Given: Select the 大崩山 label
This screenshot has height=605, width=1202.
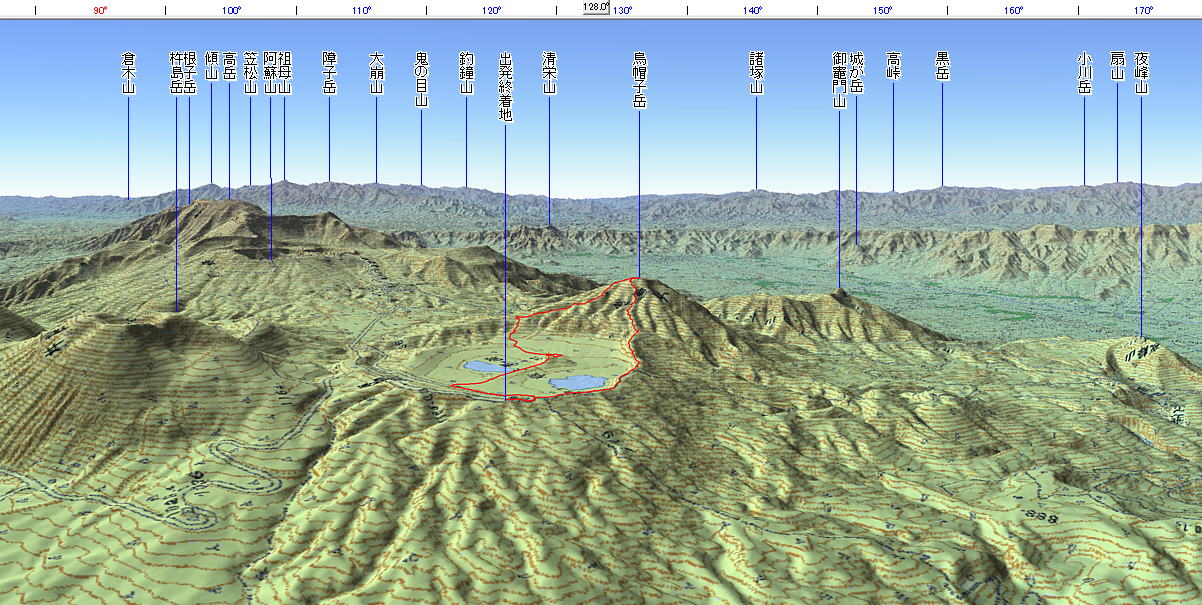Looking at the screenshot, I should 376,74.
